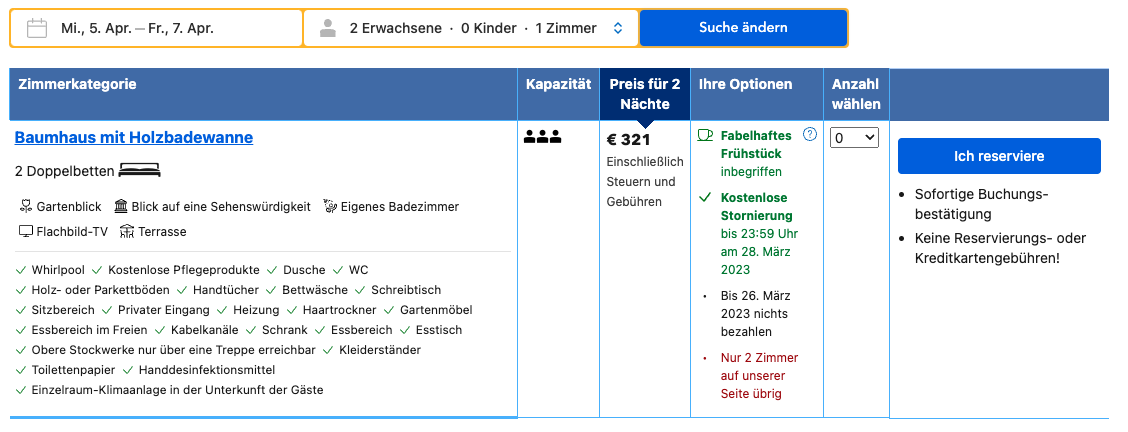The image size is (1128, 432).
Task: Click the Flachbild-TV icon
Action: 26,231
